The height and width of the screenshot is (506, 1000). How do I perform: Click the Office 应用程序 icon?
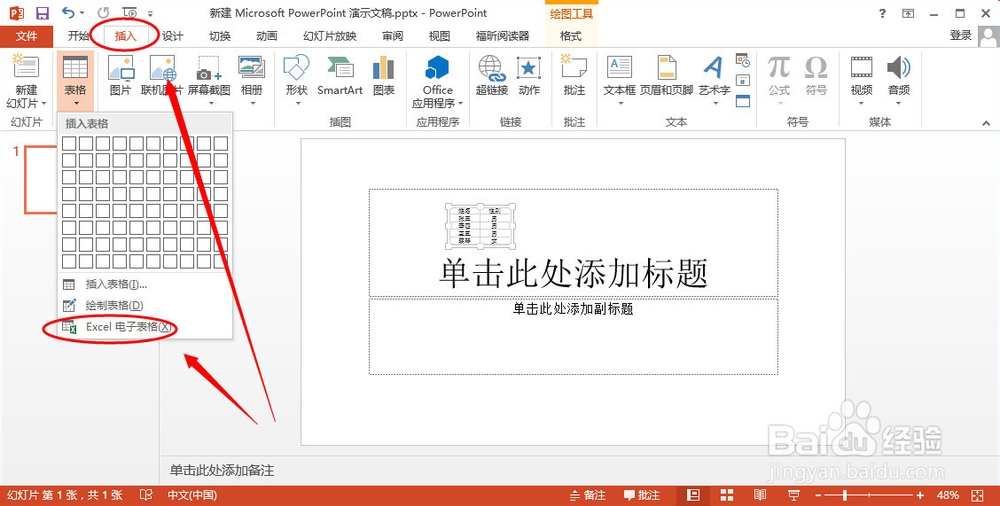(438, 67)
